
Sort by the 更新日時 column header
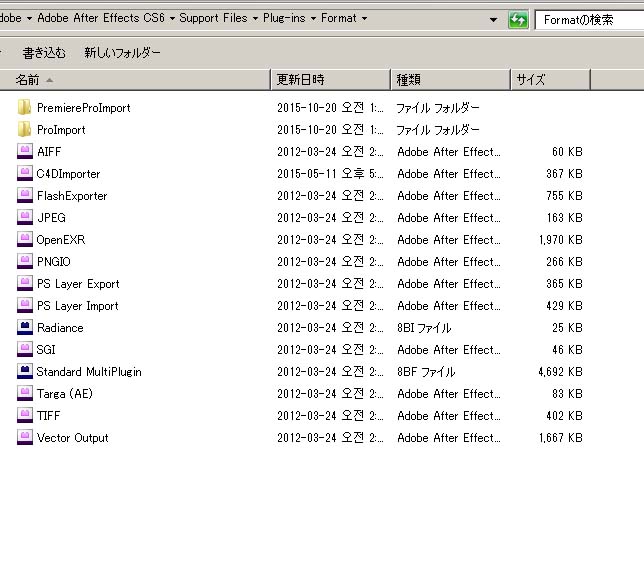[331, 80]
